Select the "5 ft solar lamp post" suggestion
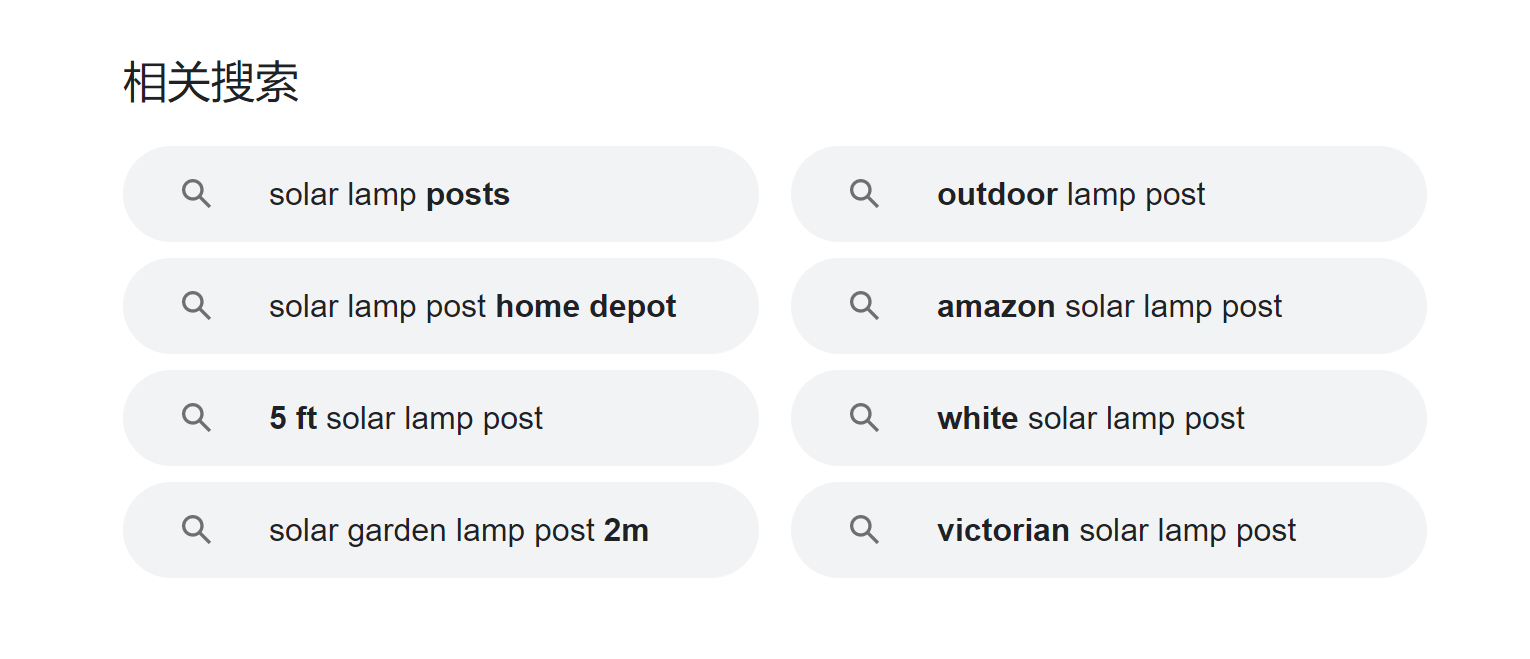Image resolution: width=1530 pixels, height=659 pixels. (x=405, y=418)
